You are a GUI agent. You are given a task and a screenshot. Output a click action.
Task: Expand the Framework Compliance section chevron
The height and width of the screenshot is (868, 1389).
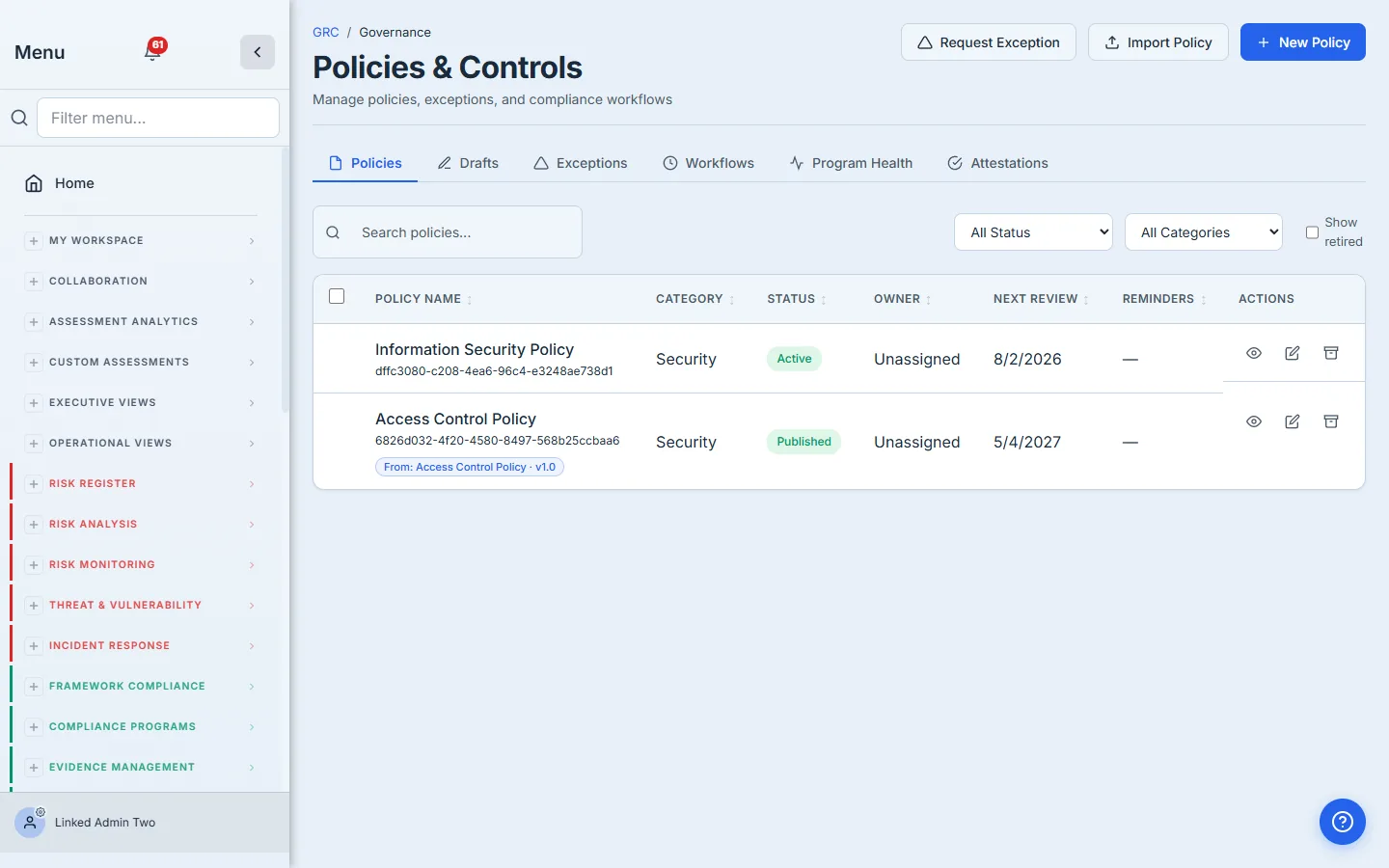pos(252,687)
